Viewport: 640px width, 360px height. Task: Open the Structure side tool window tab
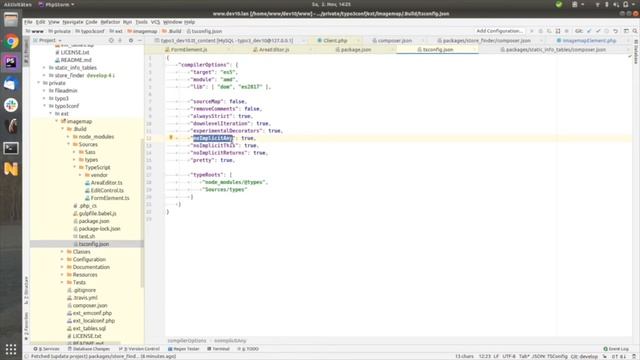(26, 290)
